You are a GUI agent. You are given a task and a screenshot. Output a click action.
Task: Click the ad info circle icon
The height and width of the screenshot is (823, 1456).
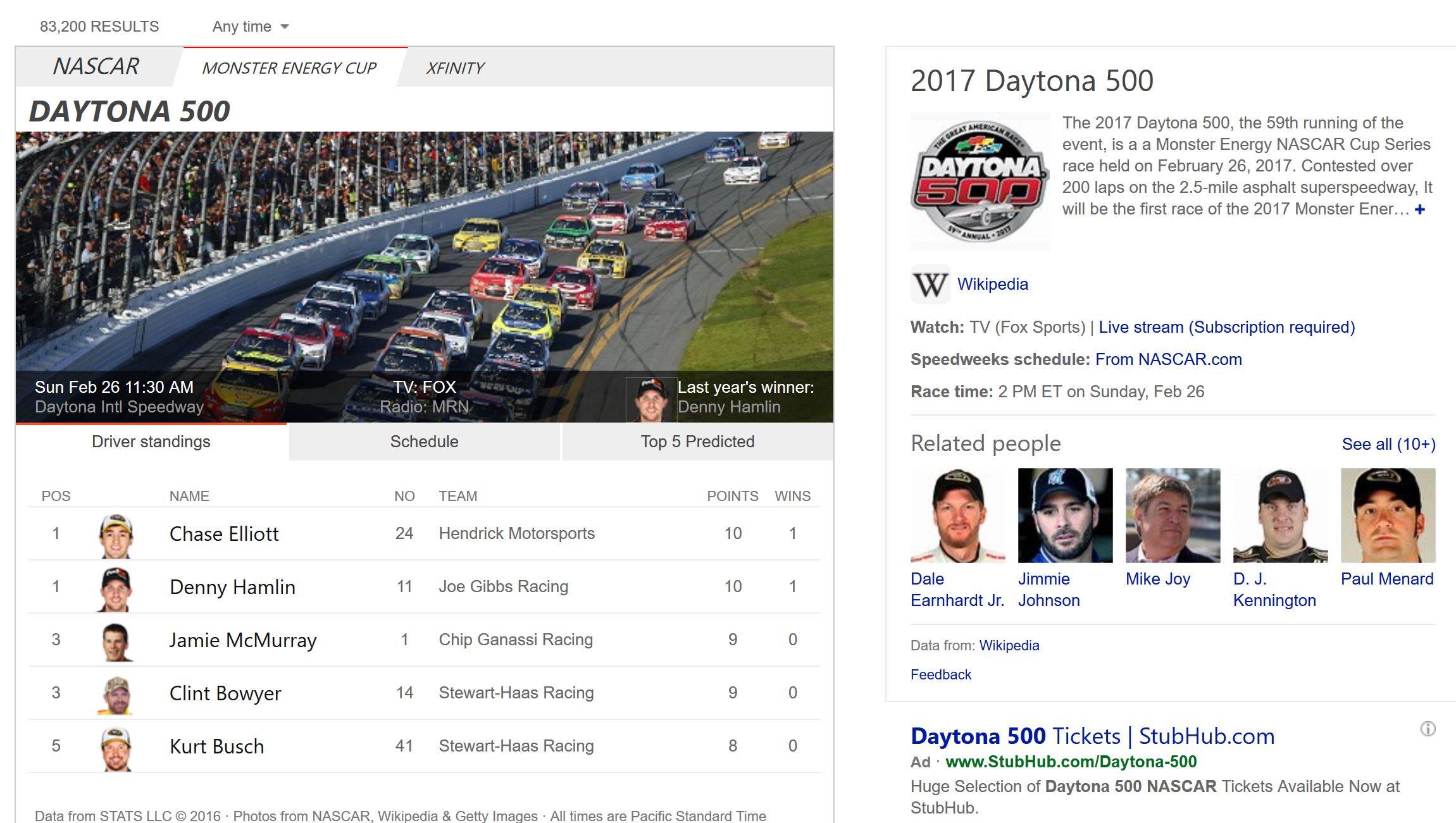pyautogui.click(x=1428, y=729)
